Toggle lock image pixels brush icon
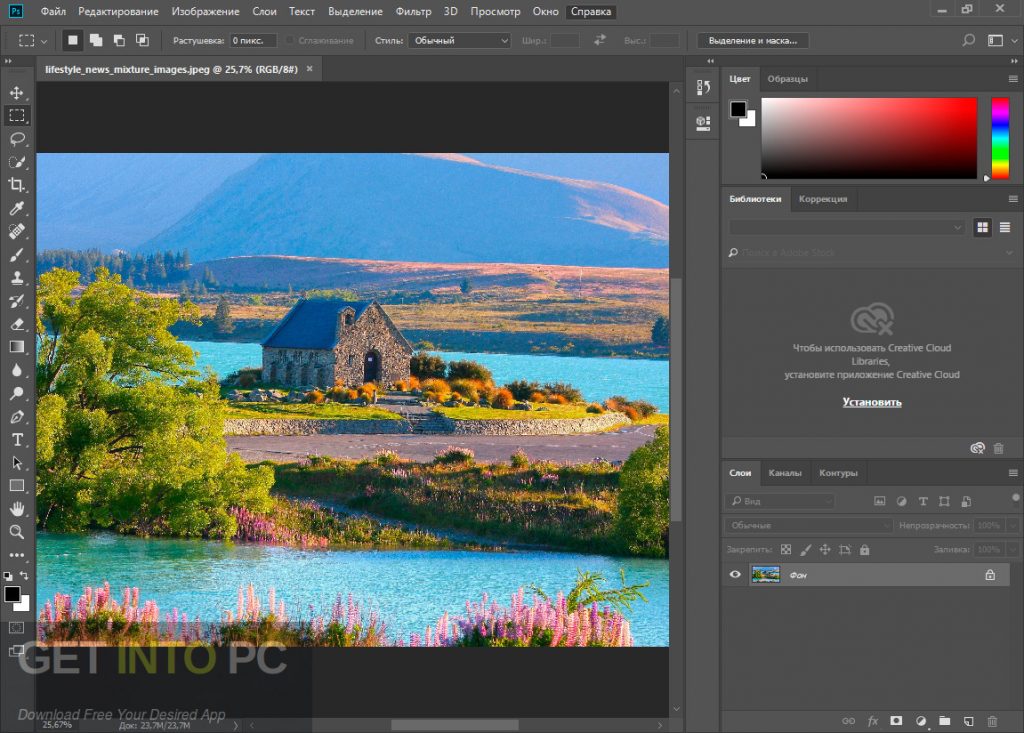Viewport: 1024px width, 733px height. pos(806,550)
